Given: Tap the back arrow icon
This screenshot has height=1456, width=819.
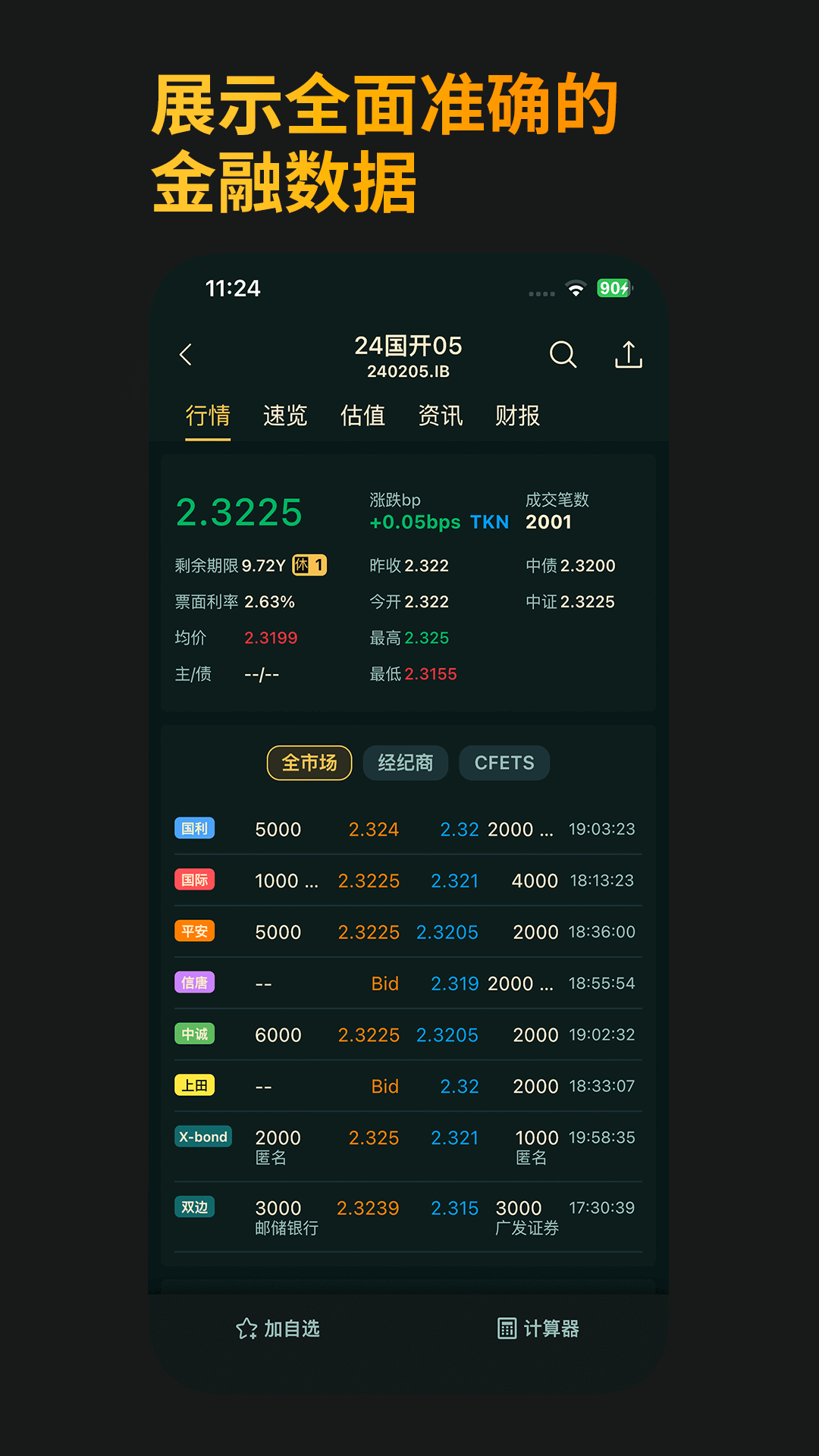Looking at the screenshot, I should click(x=186, y=355).
